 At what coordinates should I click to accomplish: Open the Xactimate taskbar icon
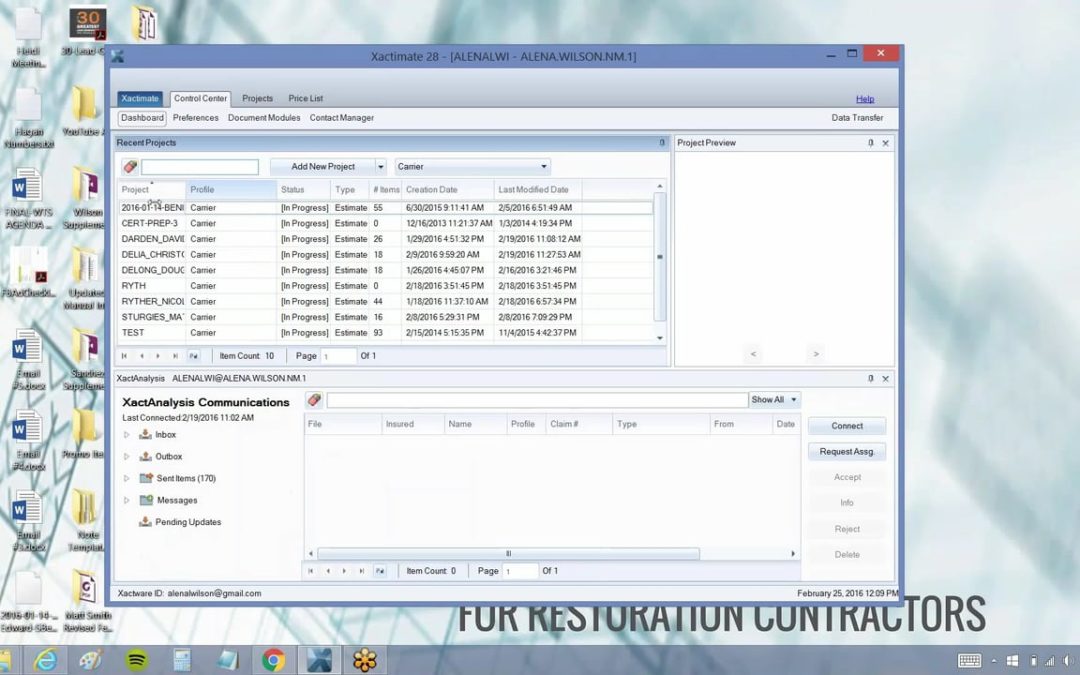coord(319,660)
